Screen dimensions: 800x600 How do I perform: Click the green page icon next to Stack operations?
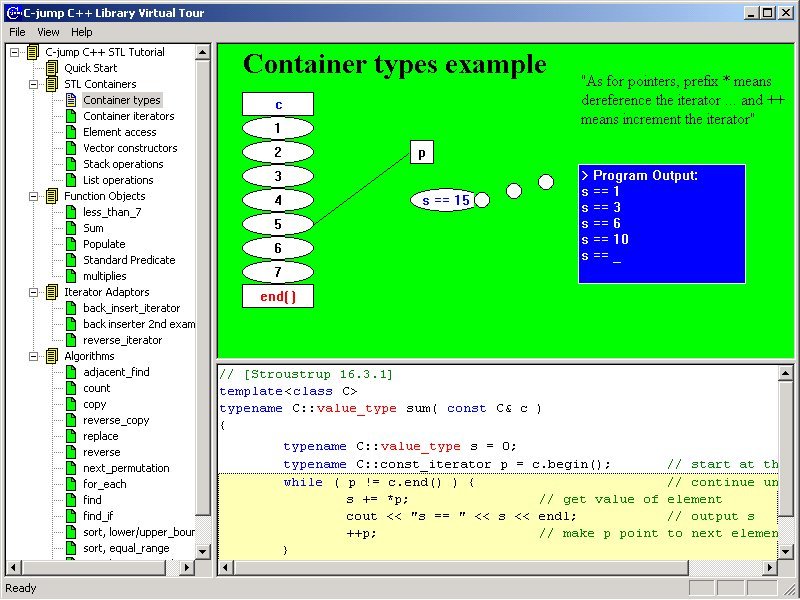(x=71, y=164)
